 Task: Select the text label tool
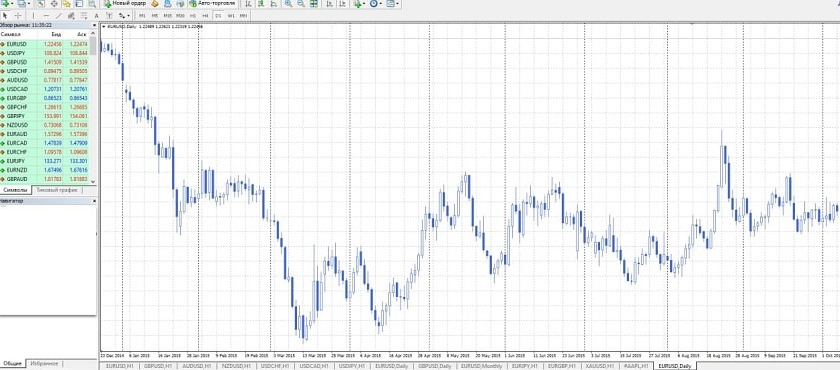pos(109,16)
